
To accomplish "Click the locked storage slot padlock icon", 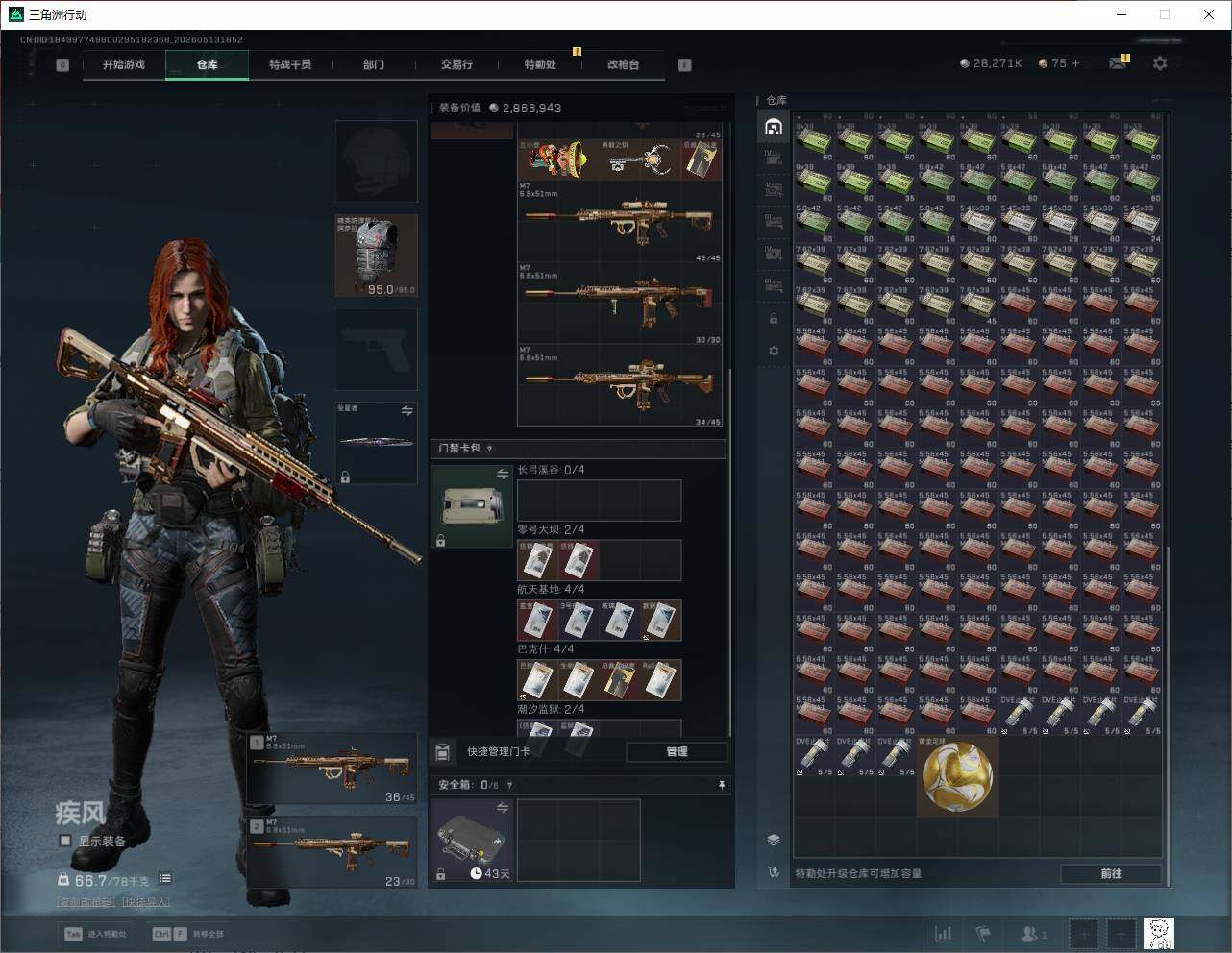I will click(774, 319).
